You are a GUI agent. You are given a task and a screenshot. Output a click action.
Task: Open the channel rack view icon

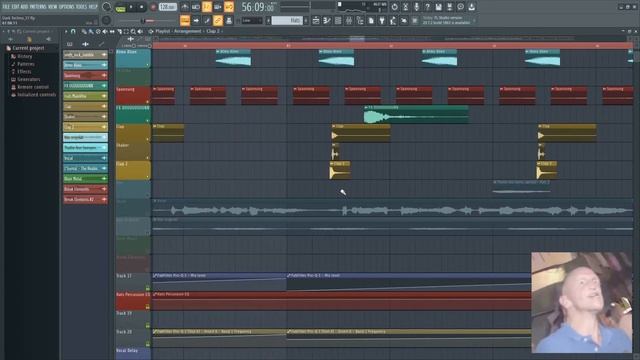(x=338, y=20)
